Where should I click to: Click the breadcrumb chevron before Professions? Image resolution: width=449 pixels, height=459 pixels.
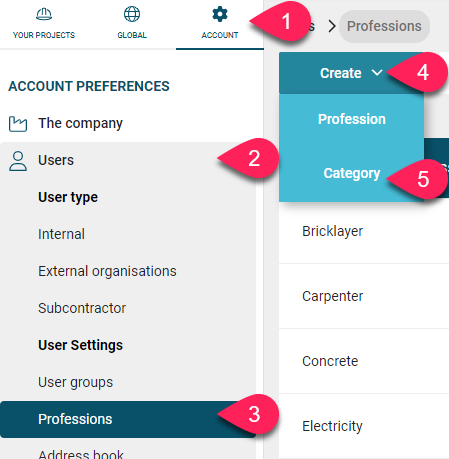[332, 26]
